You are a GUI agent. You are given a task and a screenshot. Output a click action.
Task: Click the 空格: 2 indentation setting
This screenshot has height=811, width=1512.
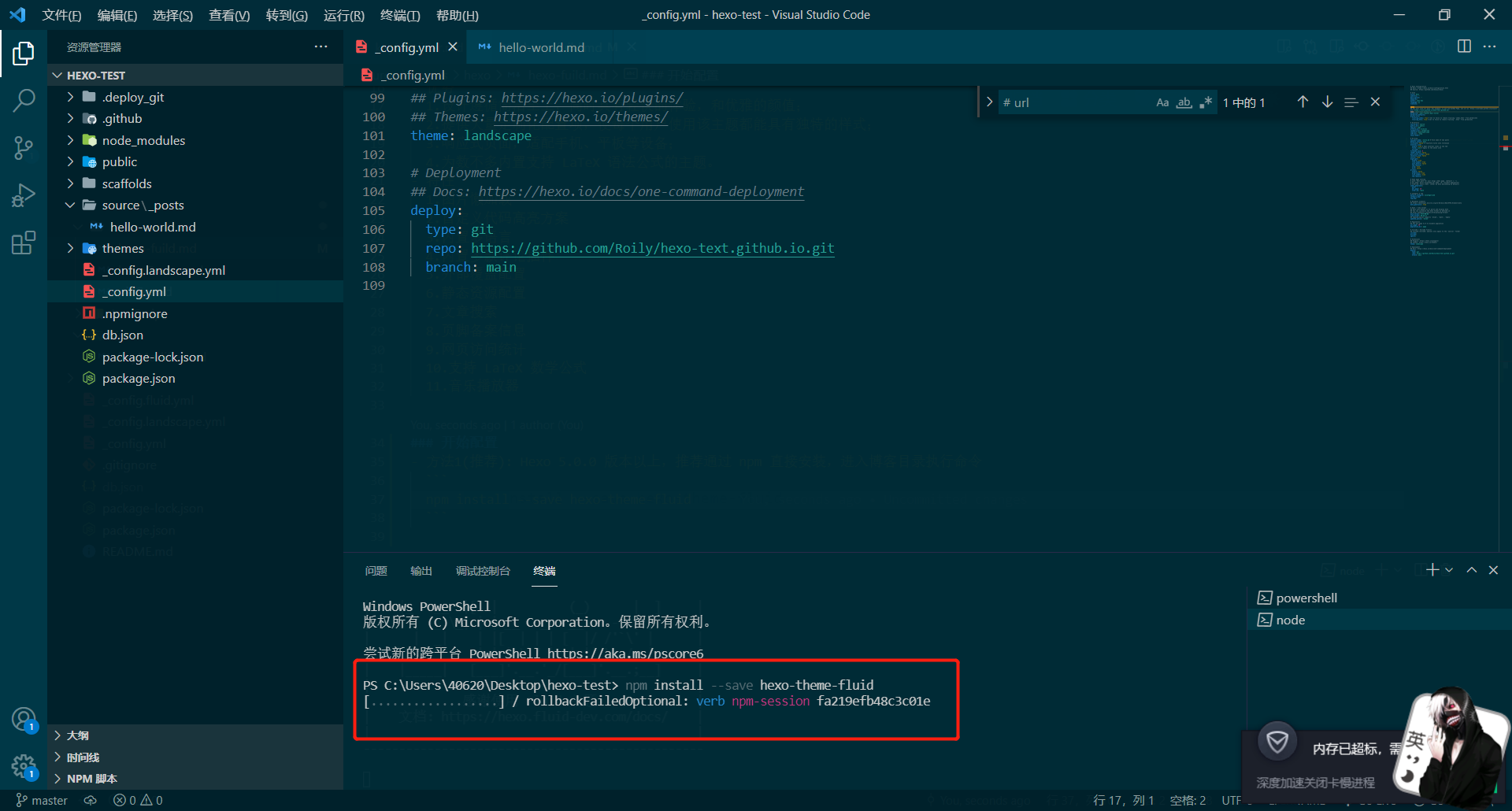point(1188,800)
